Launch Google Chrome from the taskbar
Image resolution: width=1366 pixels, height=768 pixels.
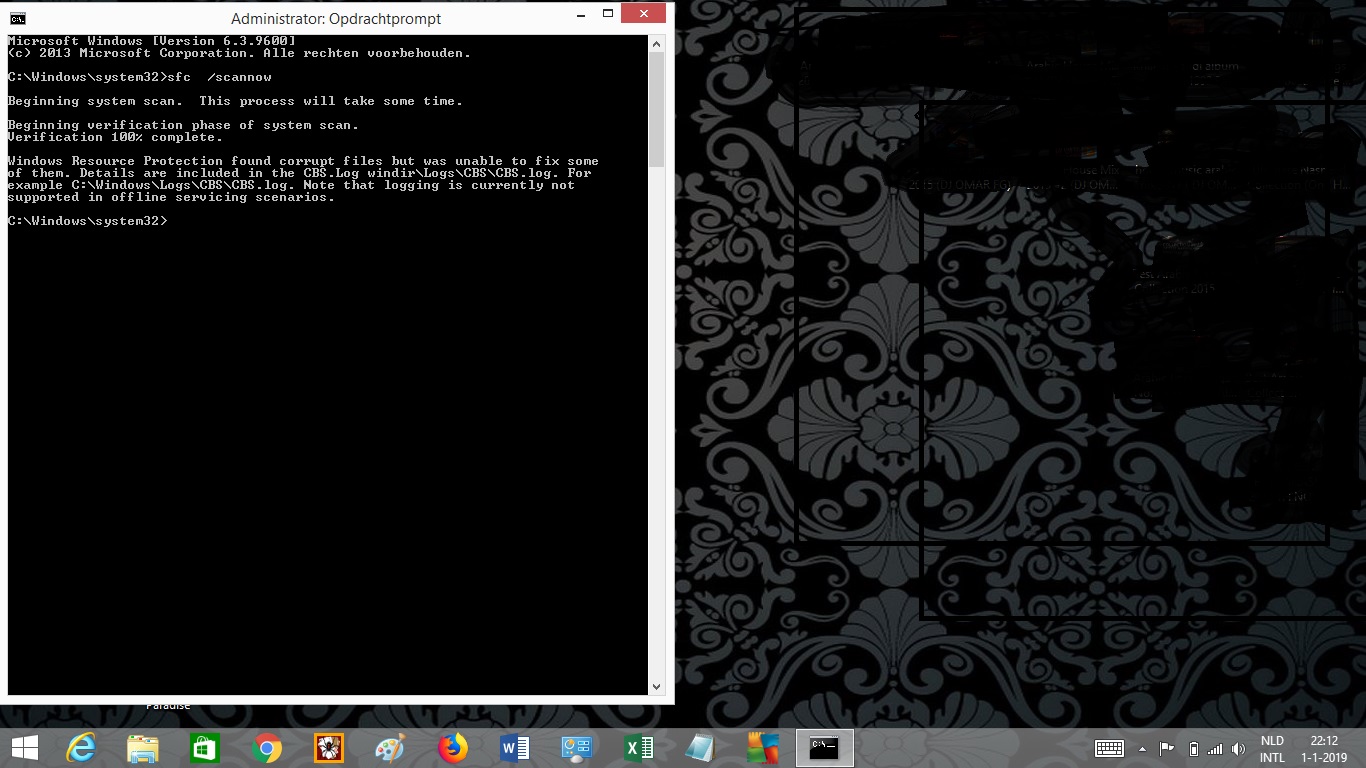tap(267, 748)
